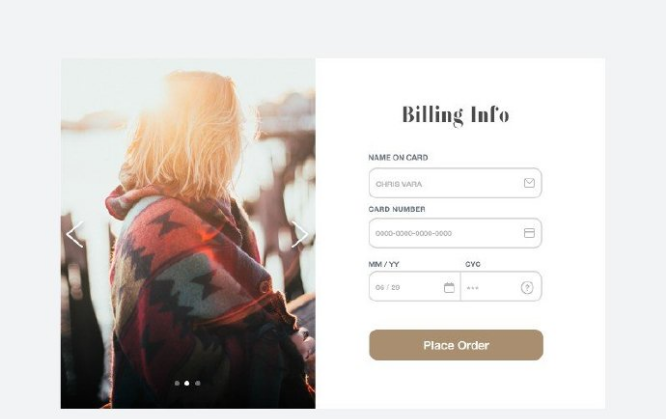This screenshot has height=419, width=666.
Task: Select the third carousel dot indicator
Action: pyautogui.click(x=197, y=383)
